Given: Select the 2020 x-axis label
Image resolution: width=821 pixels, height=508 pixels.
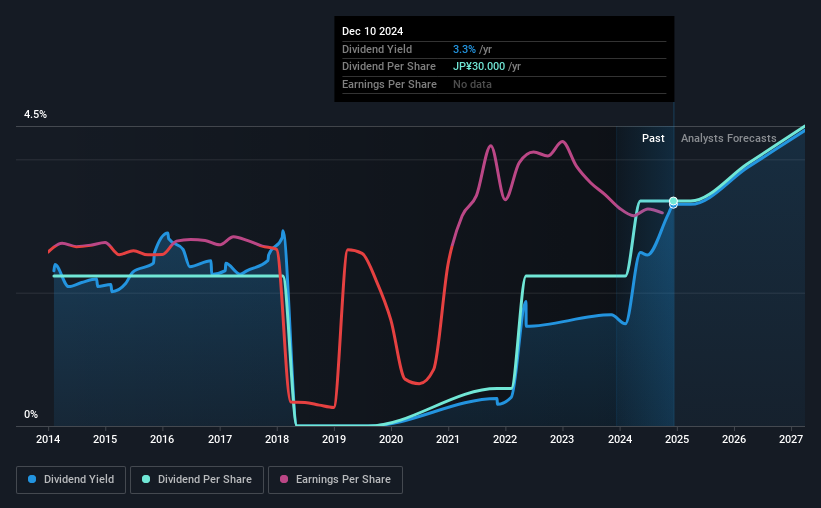Looking at the screenshot, I should coord(391,439).
